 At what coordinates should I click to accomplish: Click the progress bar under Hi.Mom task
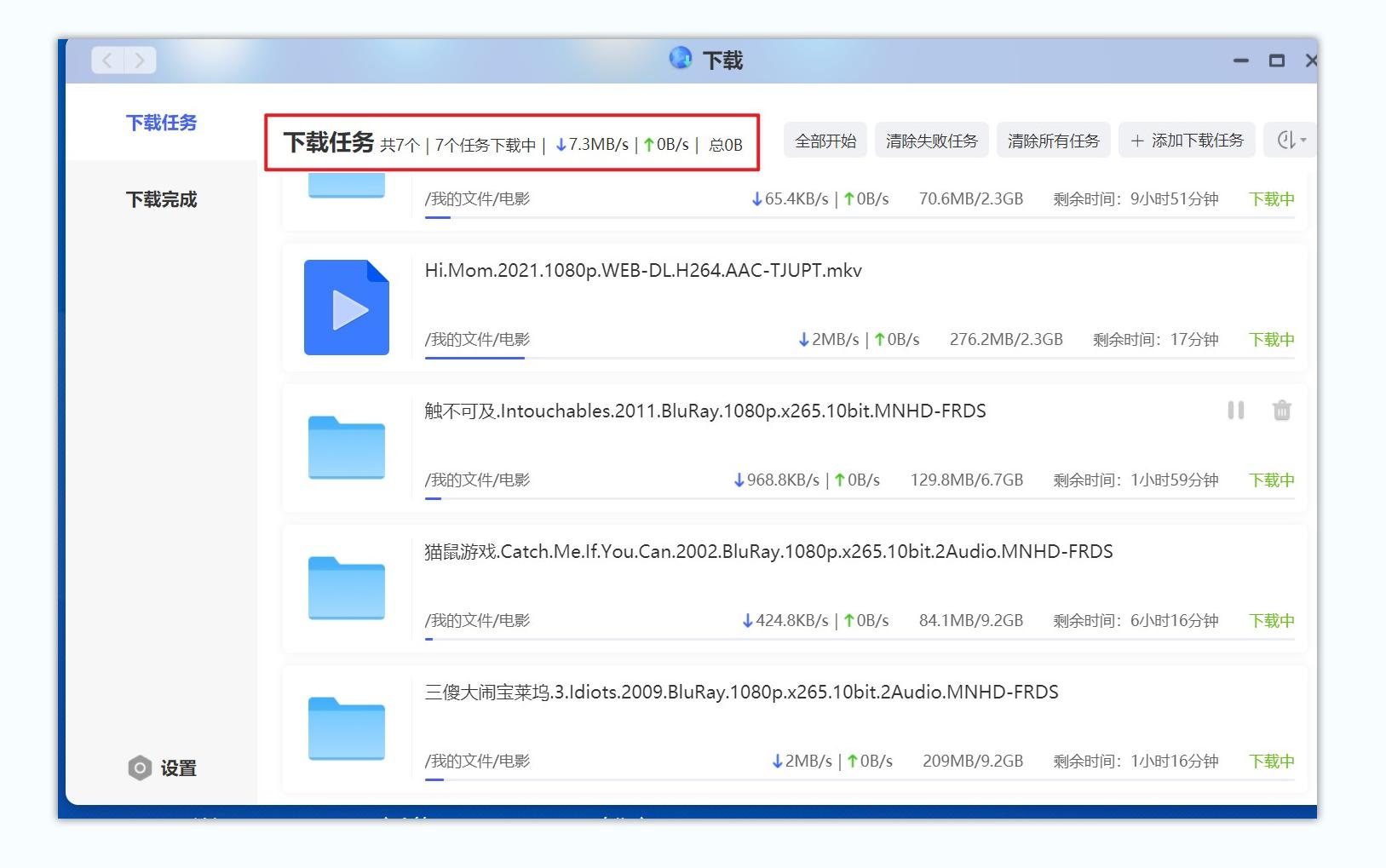point(475,360)
